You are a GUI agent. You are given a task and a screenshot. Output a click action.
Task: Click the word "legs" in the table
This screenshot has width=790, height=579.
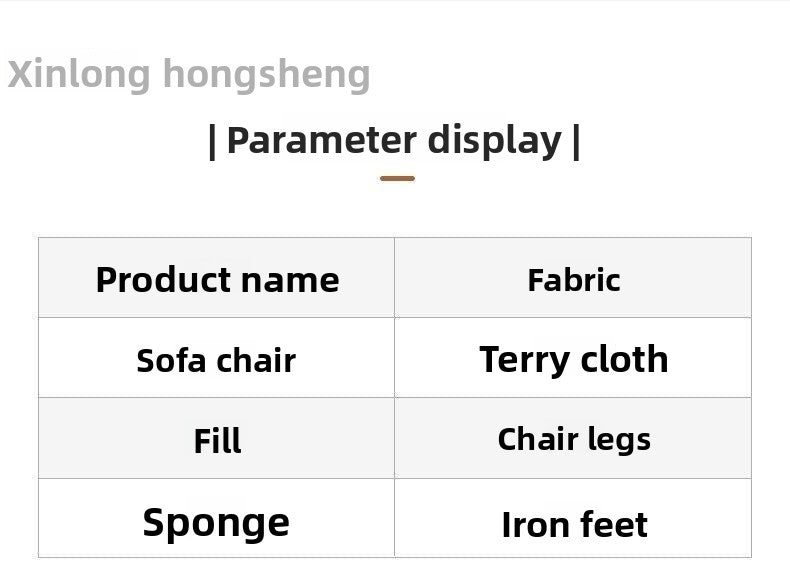tap(620, 440)
